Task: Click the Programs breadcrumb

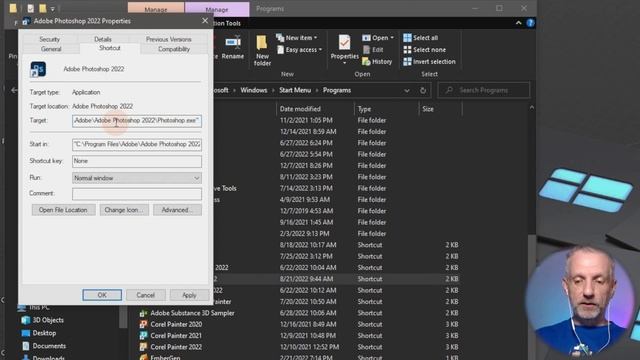Action: 337,90
